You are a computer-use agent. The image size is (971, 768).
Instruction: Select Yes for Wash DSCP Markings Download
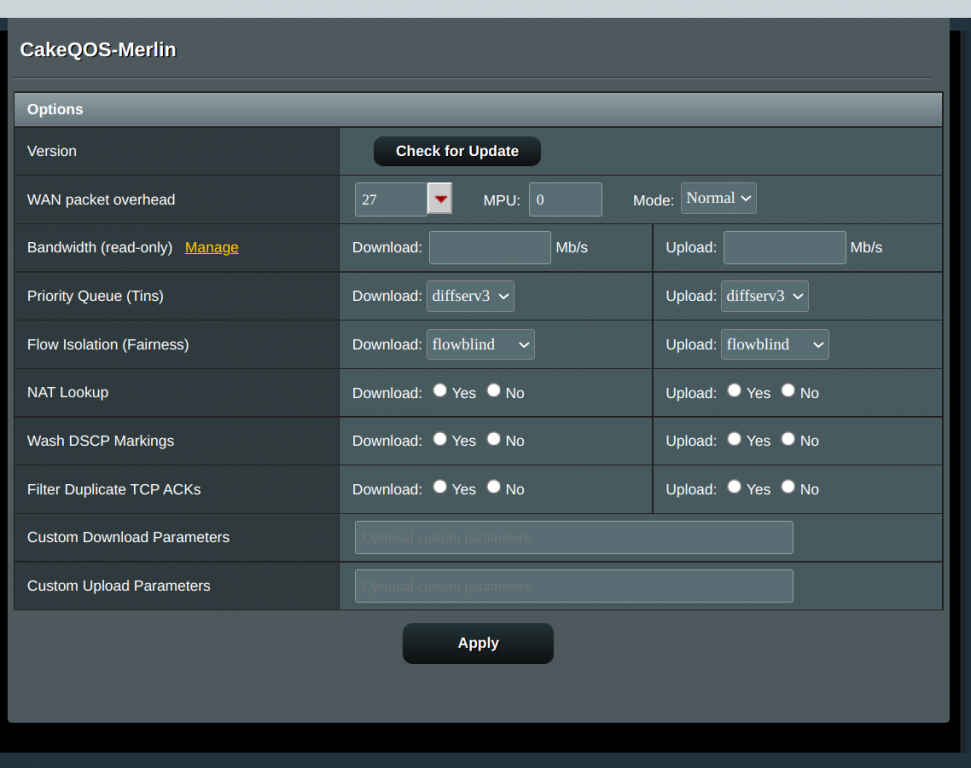point(440,439)
